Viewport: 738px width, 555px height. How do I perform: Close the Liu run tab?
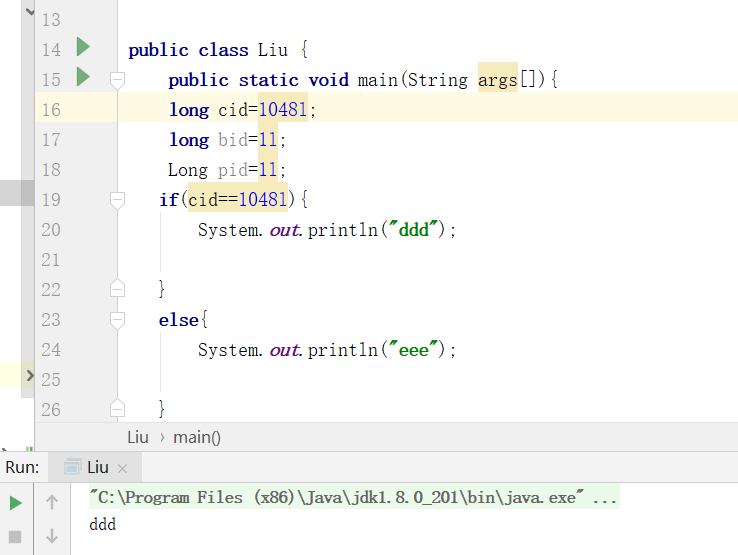pos(122,468)
